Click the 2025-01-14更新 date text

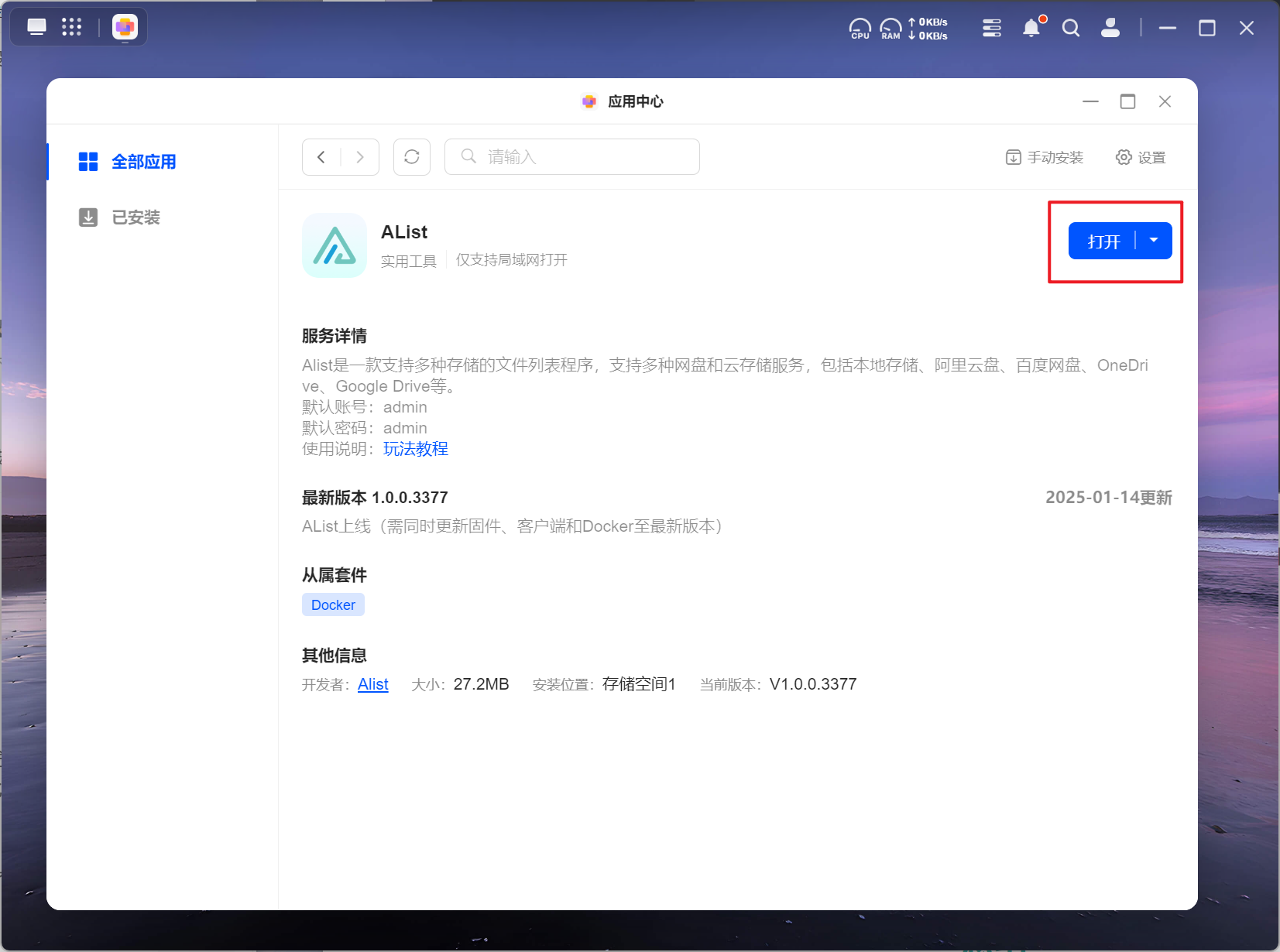click(x=1109, y=498)
